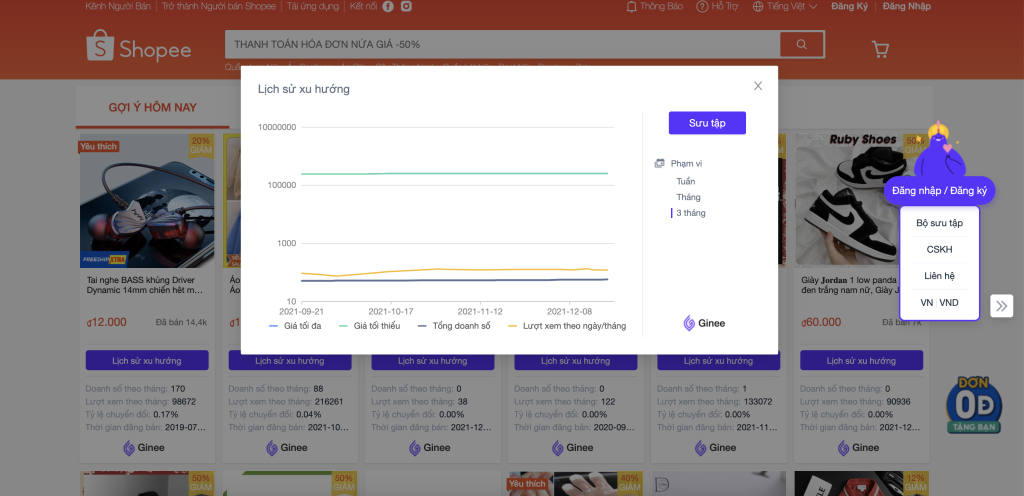Click the Phạm vi calendar icon

click(x=660, y=163)
